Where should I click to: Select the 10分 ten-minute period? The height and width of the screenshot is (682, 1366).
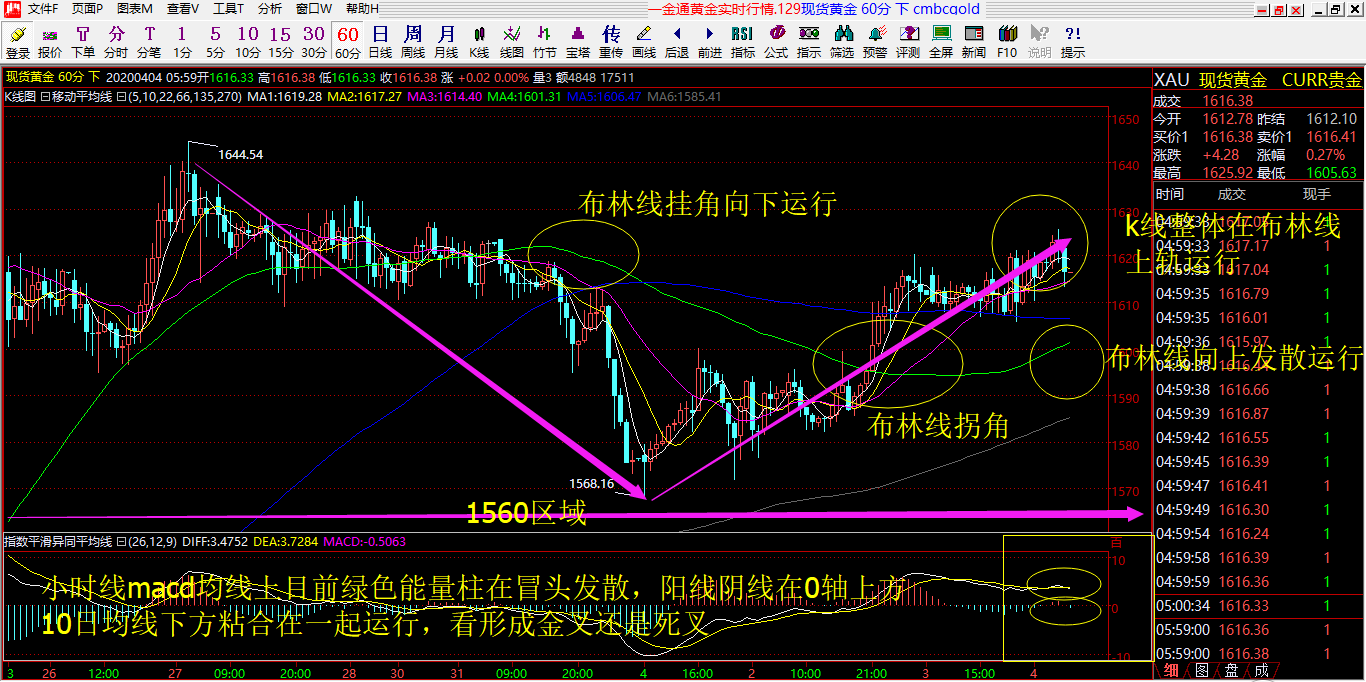click(x=248, y=42)
